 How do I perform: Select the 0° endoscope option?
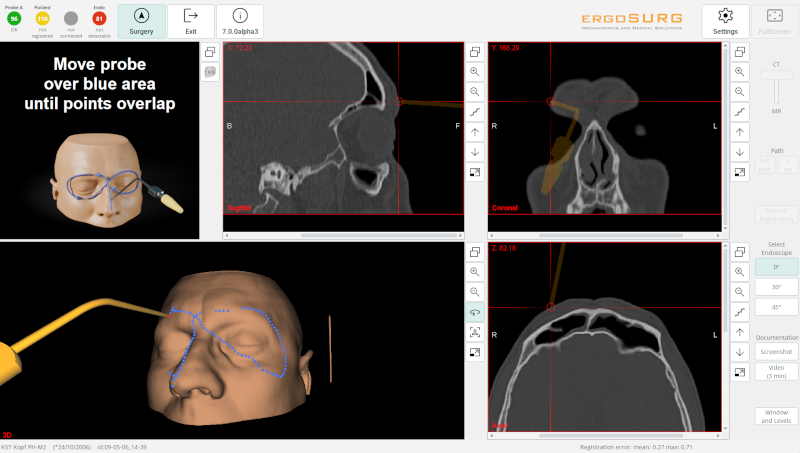point(776,267)
